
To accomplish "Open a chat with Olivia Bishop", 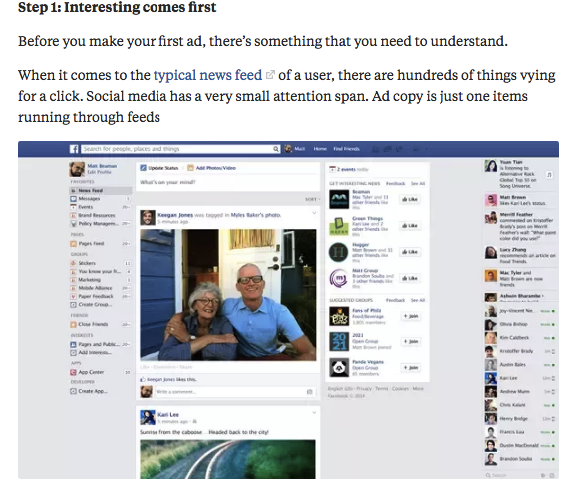I will [x=520, y=324].
